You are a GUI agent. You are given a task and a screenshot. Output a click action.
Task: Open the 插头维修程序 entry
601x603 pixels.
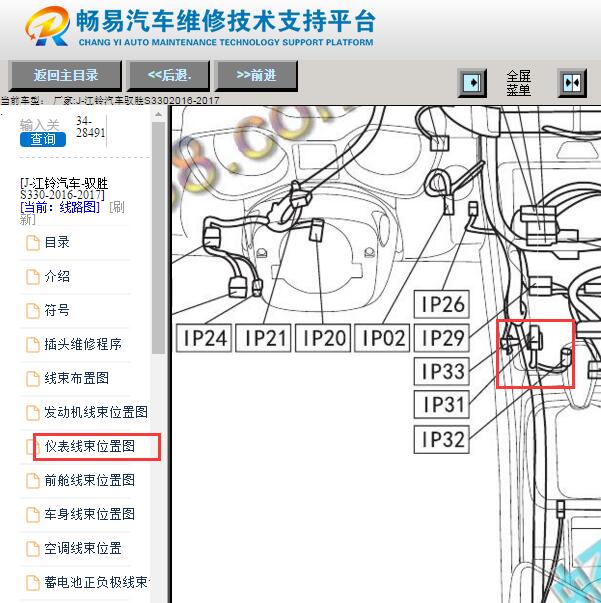[83, 344]
